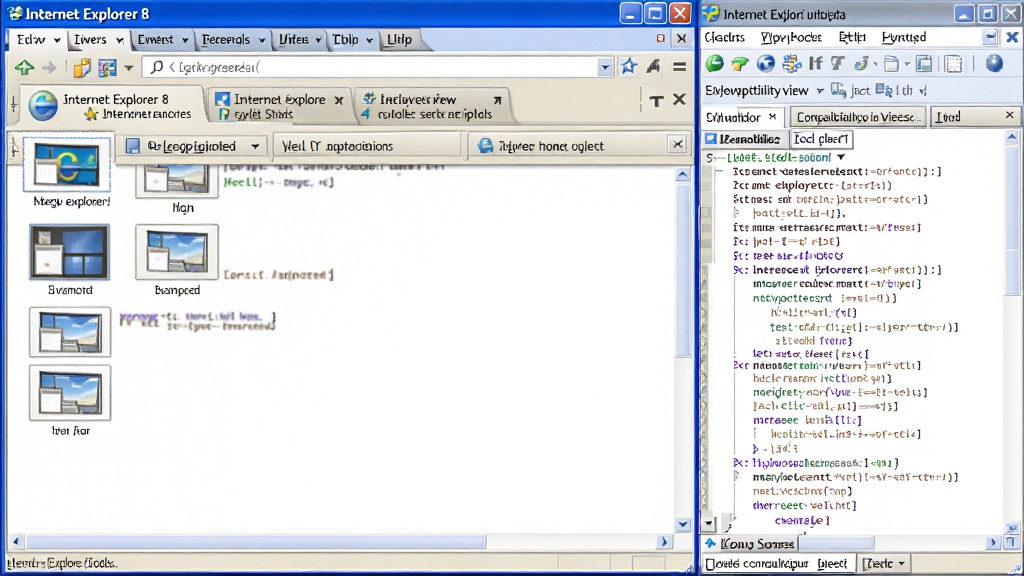Click the up arrow of the left window's vertical scrollbar
This screenshot has width=1024, height=576.
pyautogui.click(x=682, y=175)
